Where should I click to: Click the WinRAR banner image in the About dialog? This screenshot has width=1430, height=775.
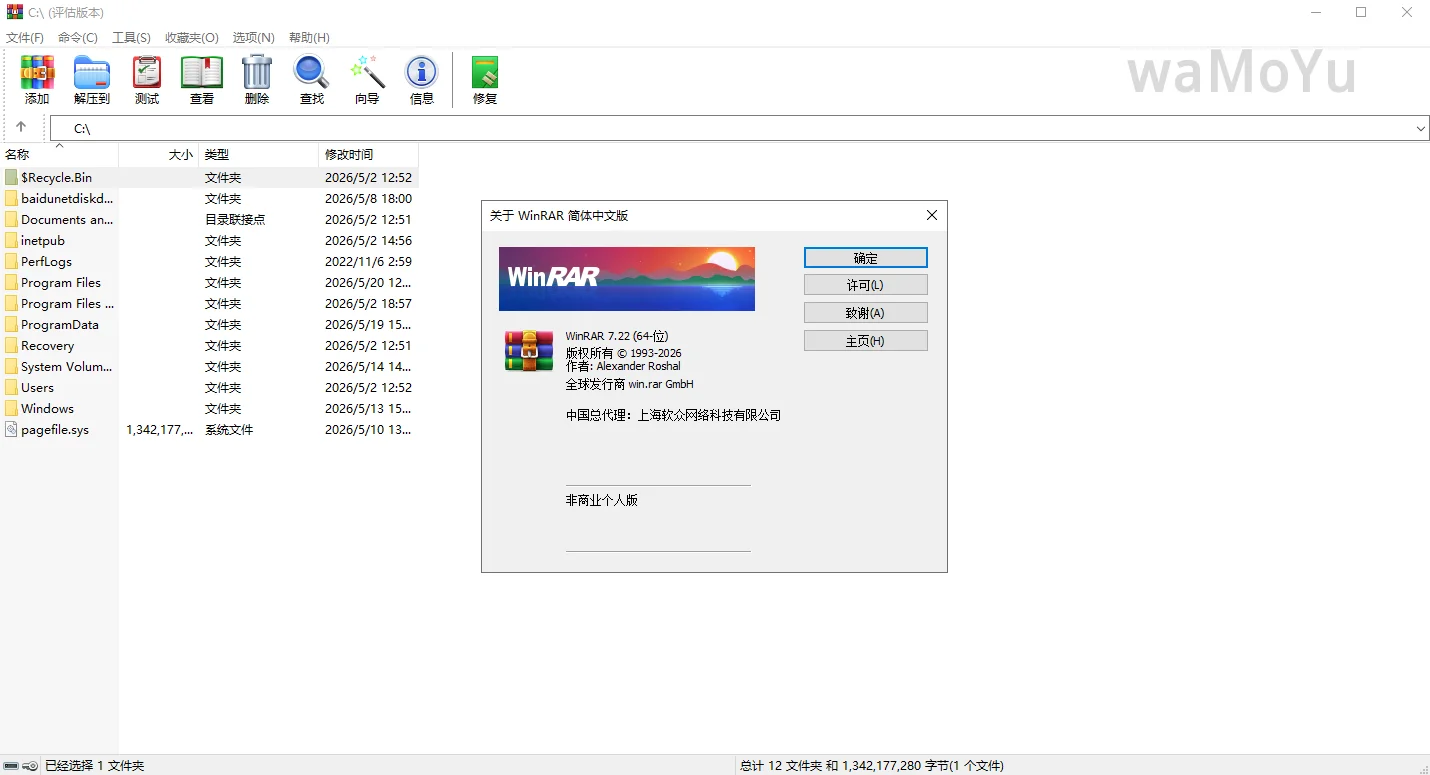click(x=627, y=279)
